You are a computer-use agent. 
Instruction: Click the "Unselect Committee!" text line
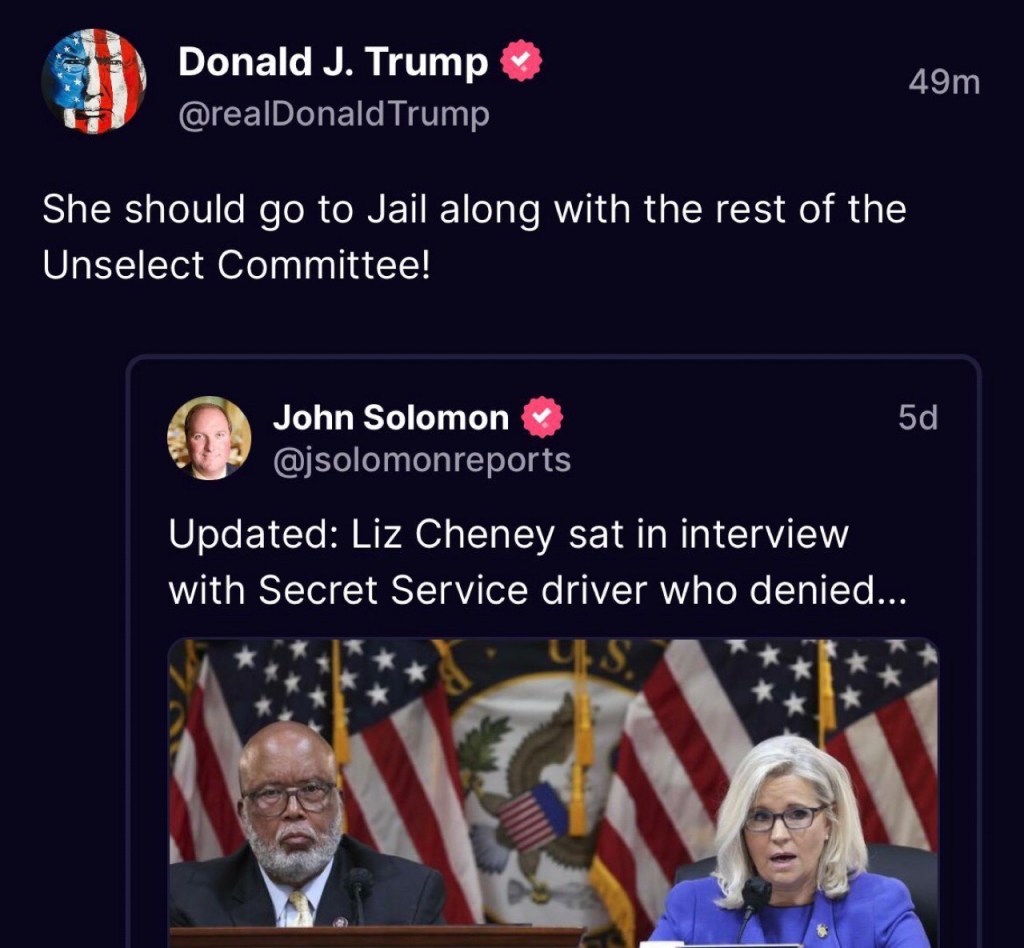pos(236,264)
